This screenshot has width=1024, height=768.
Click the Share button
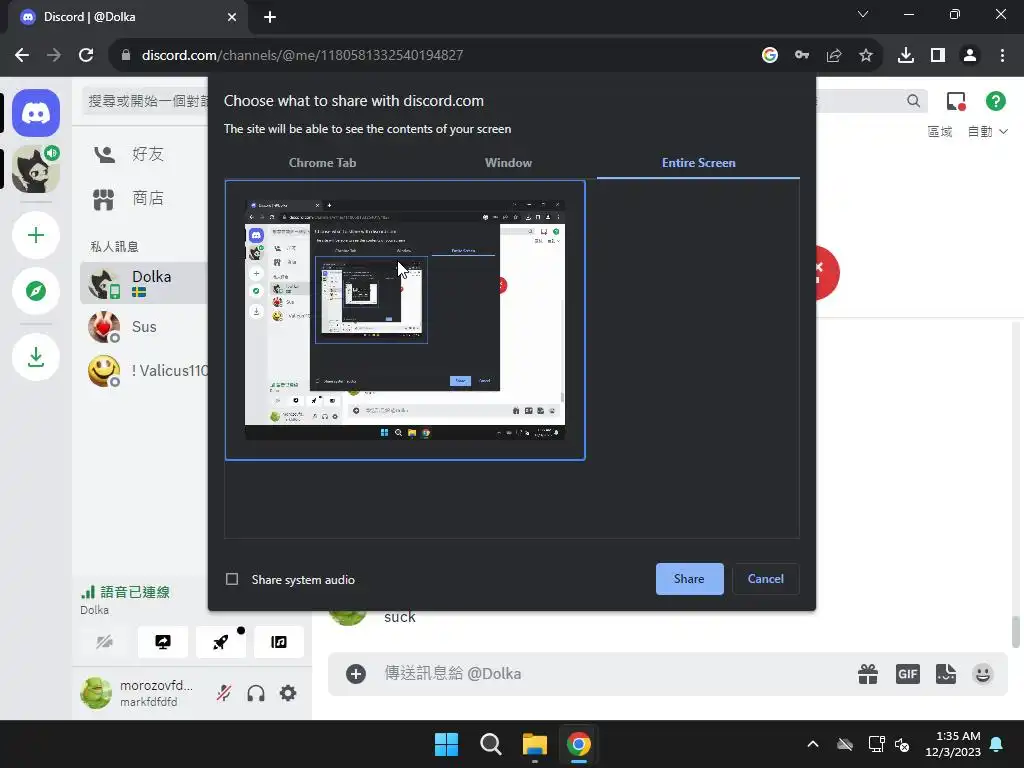[x=690, y=579]
